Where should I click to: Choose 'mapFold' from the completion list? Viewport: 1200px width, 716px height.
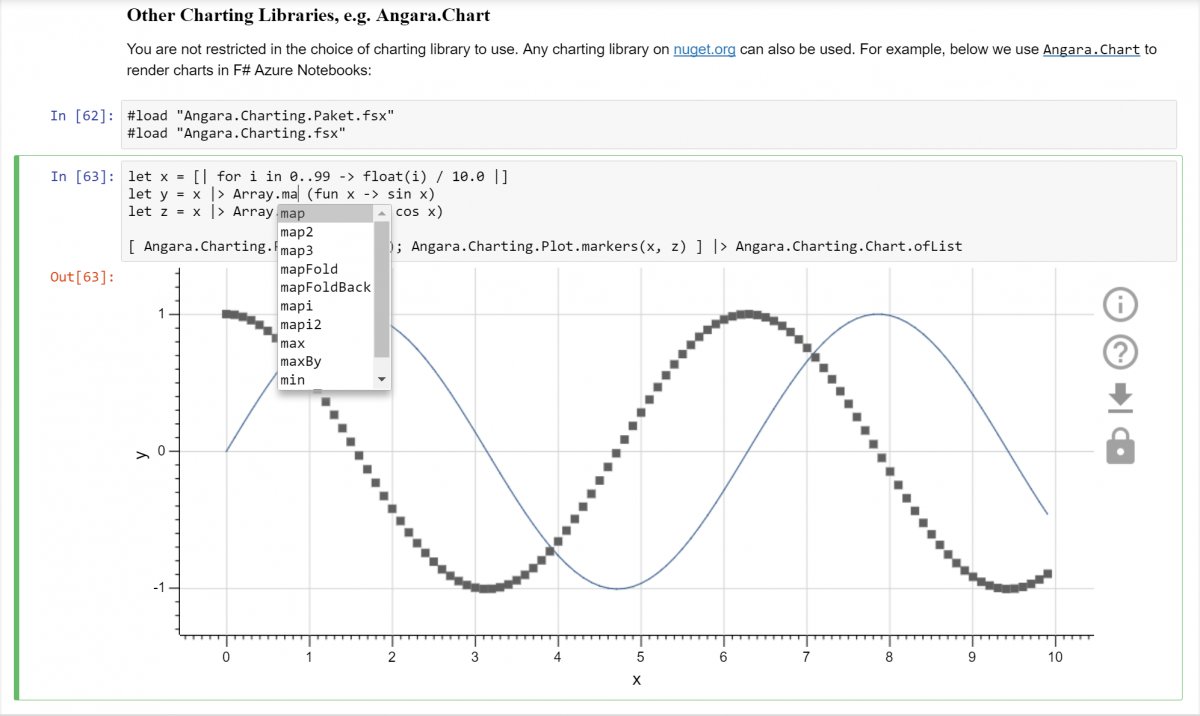[325, 269]
